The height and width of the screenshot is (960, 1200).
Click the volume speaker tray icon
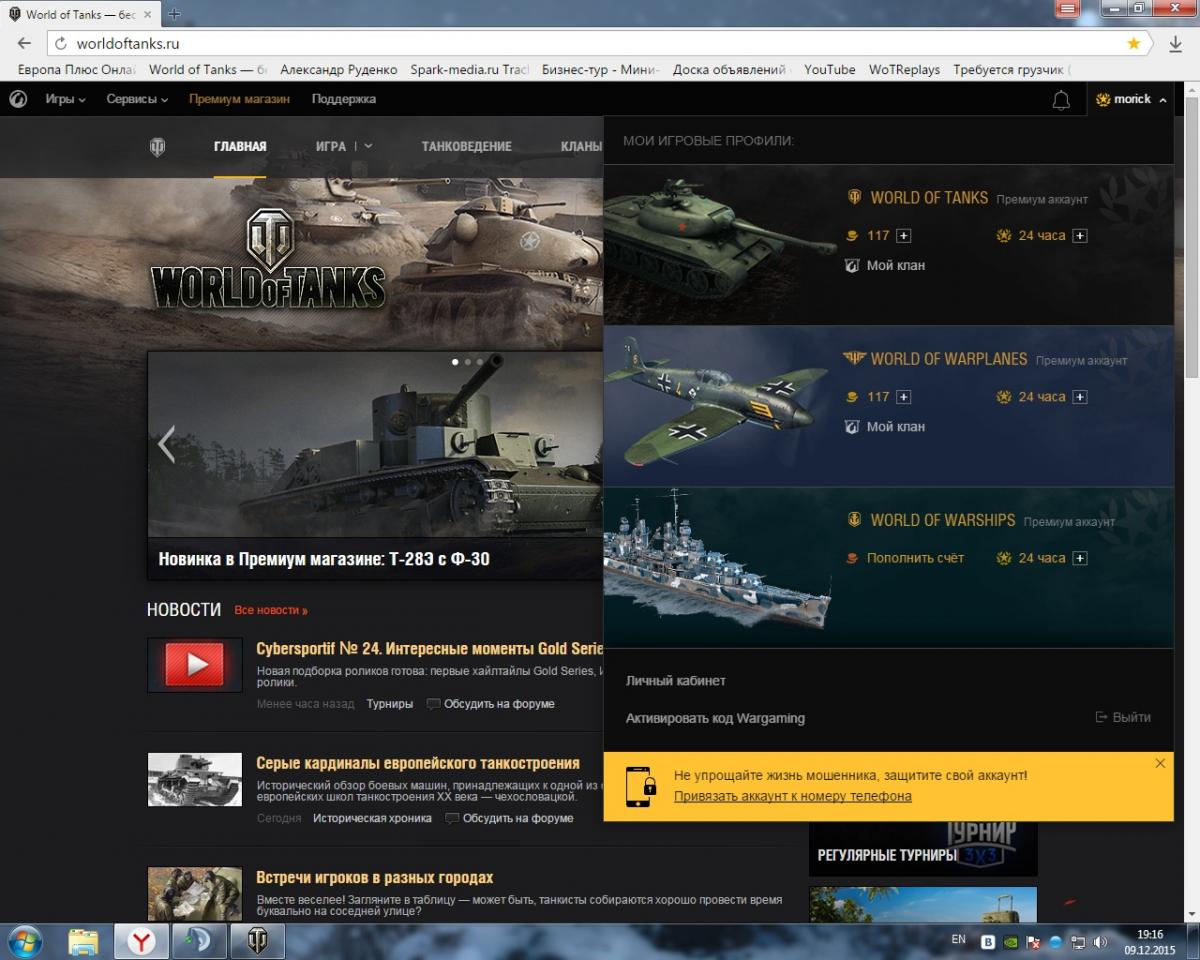pyautogui.click(x=1100, y=941)
